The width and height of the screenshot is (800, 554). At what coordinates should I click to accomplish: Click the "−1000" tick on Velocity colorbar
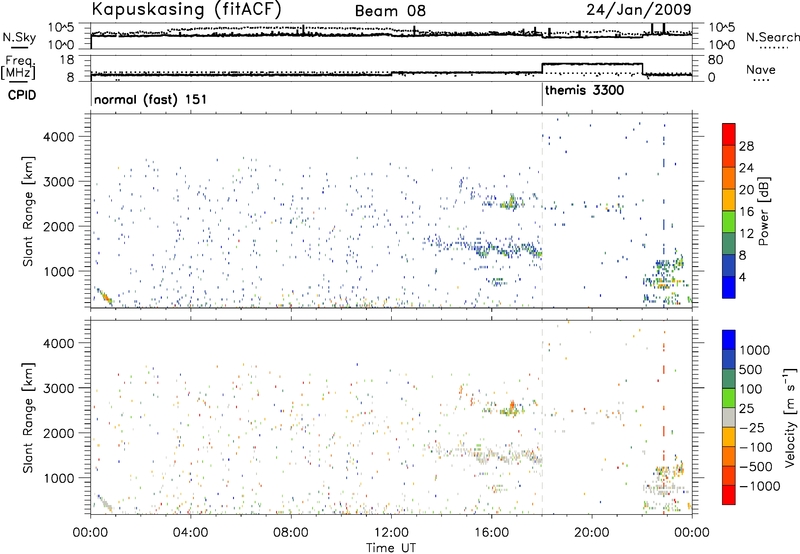(x=760, y=486)
